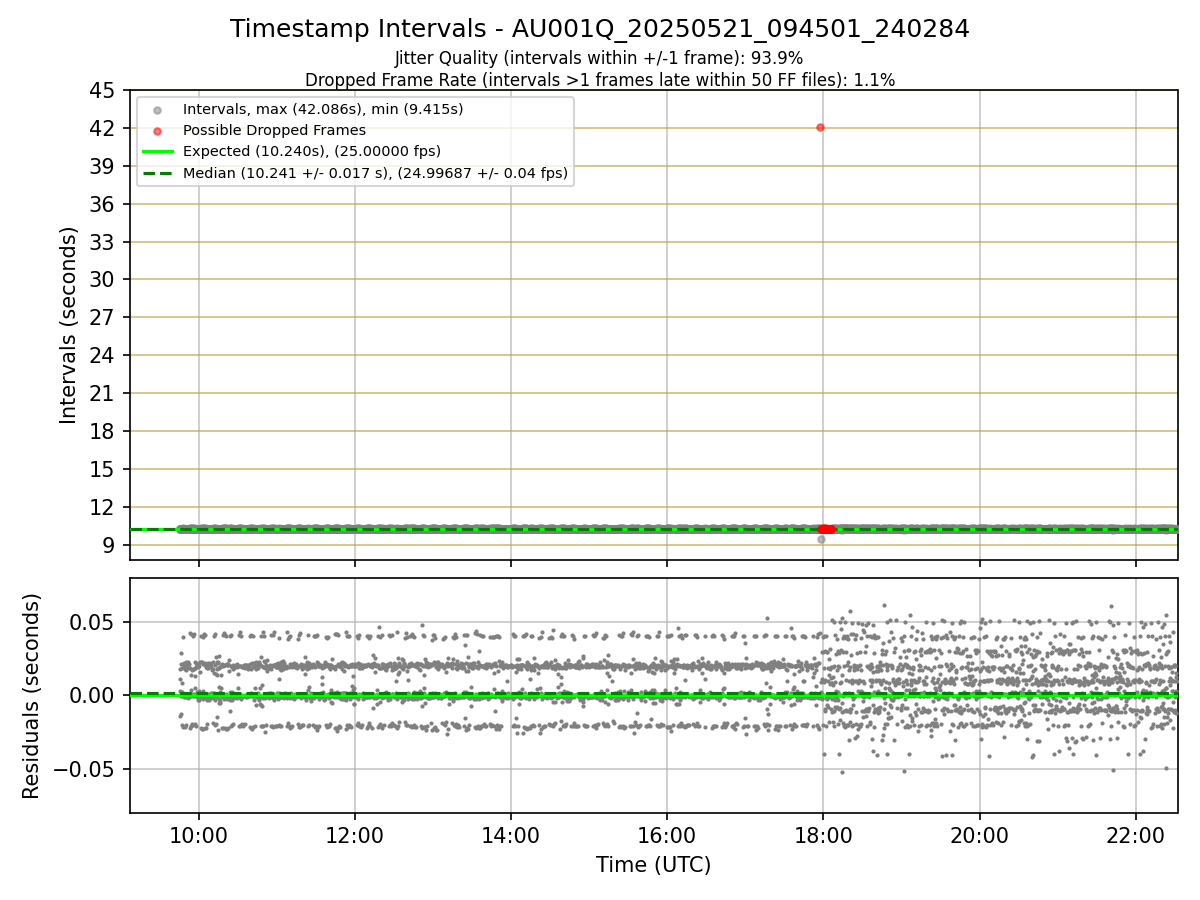This screenshot has width=1200, height=900.
Task: Click the red dropped-frame cluster near 18:00
Action: pyautogui.click(x=826, y=529)
